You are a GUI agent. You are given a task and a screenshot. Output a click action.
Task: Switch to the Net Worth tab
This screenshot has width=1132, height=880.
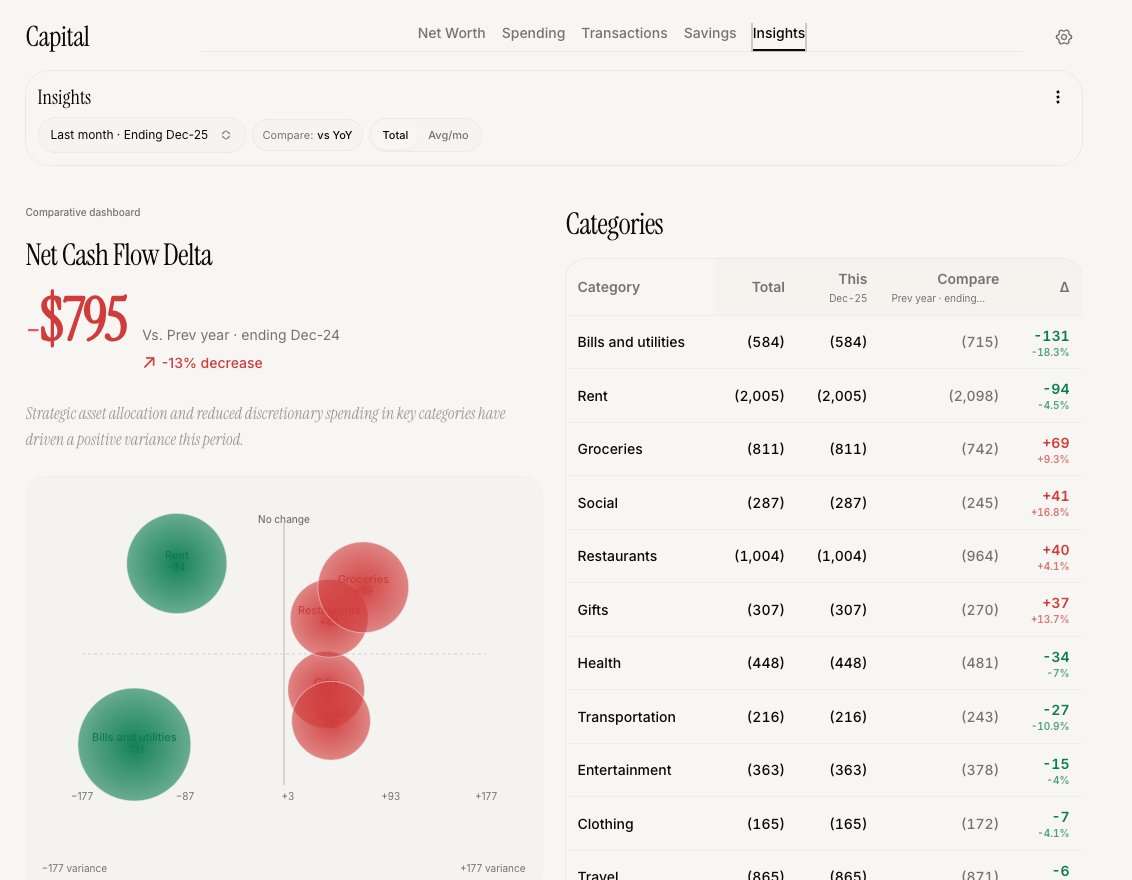451,33
